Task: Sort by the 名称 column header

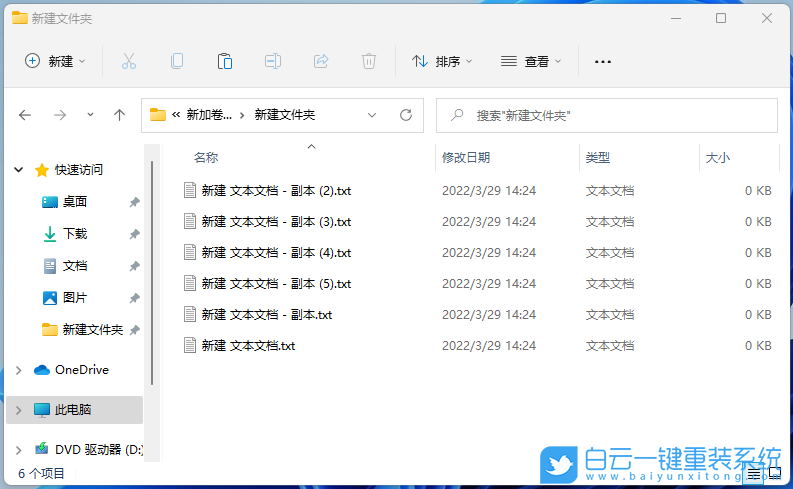Action: coord(206,158)
